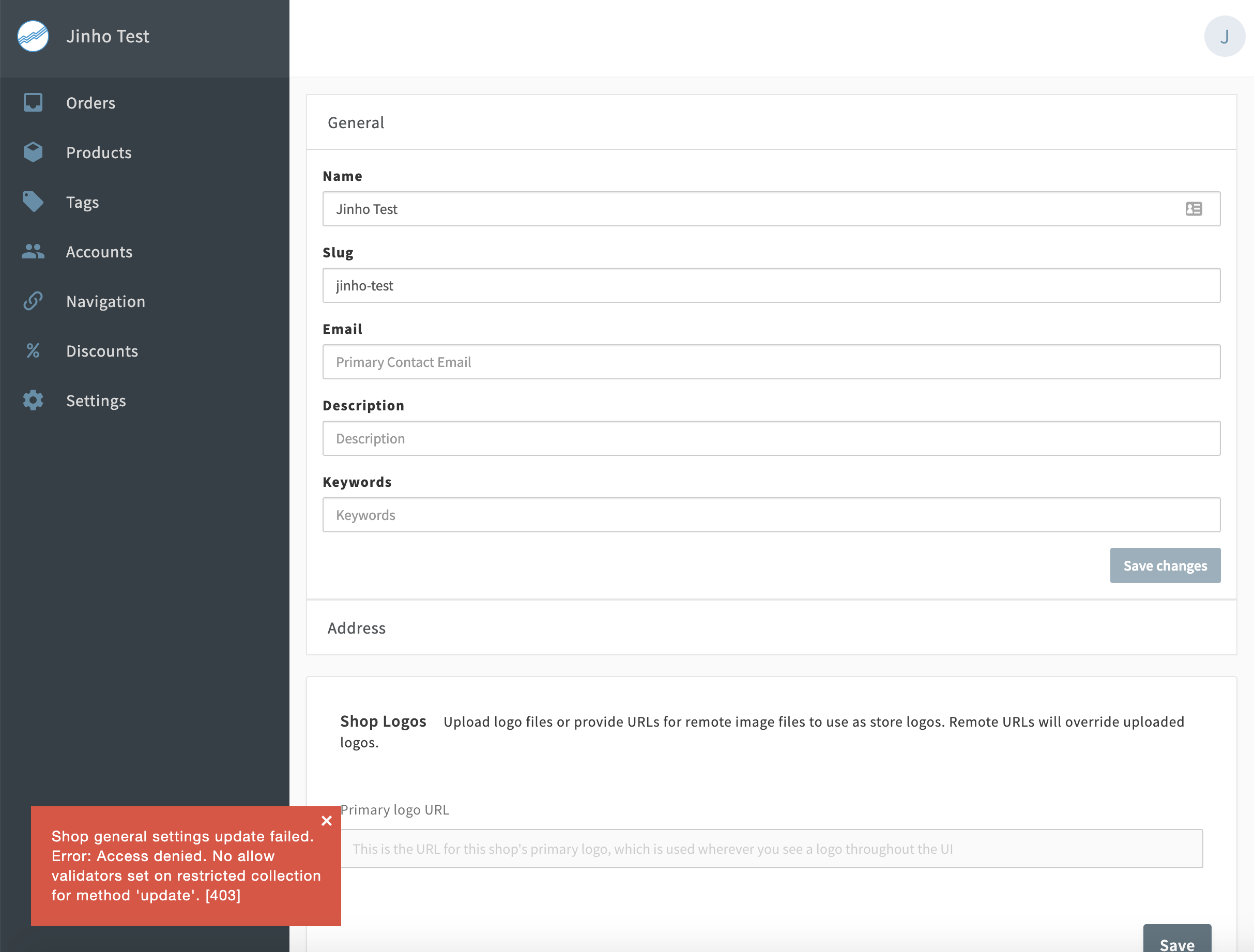
Task: Select the Discounts menu entry
Action: 102,351
